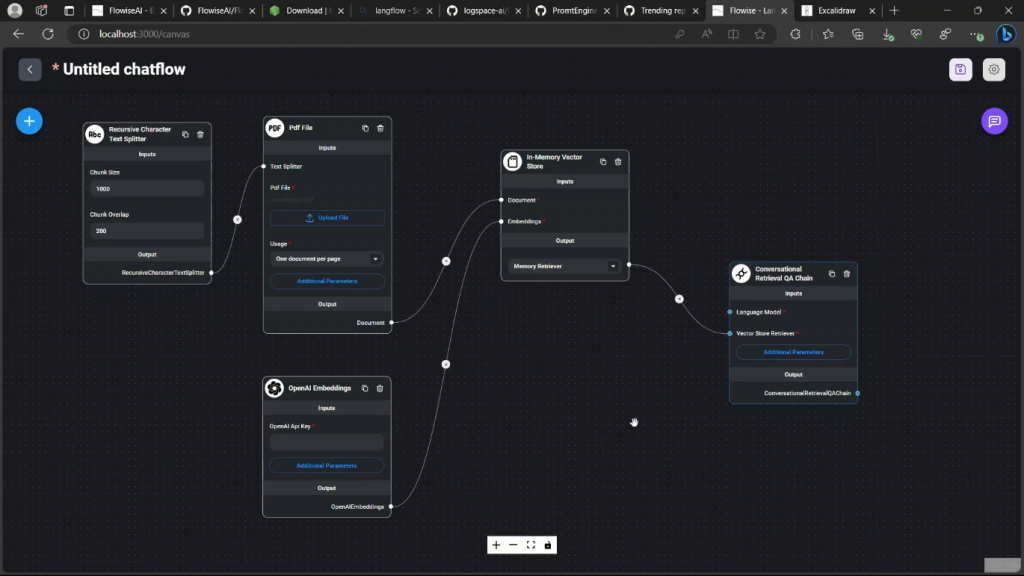This screenshot has height=576, width=1024.
Task: Open the Bing sidebar icon
Action: click(1006, 34)
